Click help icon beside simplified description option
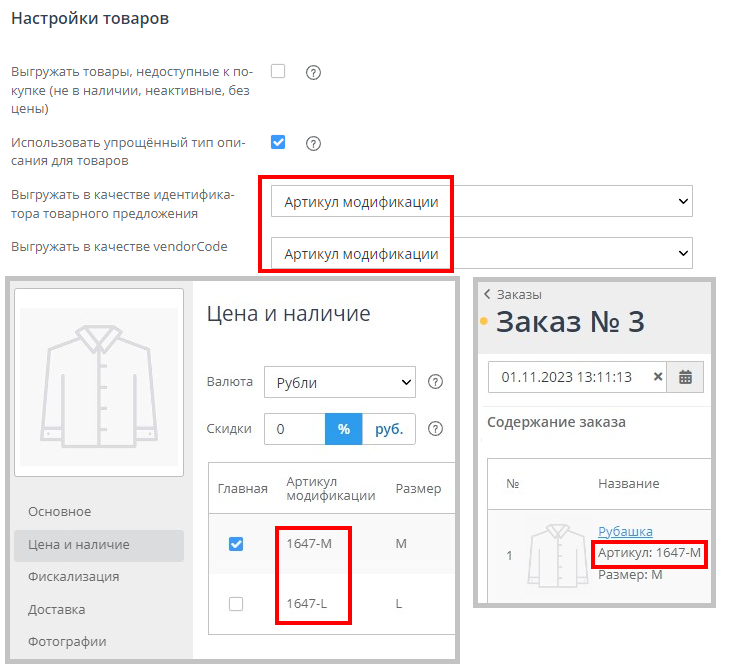Viewport: 740px width, 671px height. click(313, 143)
